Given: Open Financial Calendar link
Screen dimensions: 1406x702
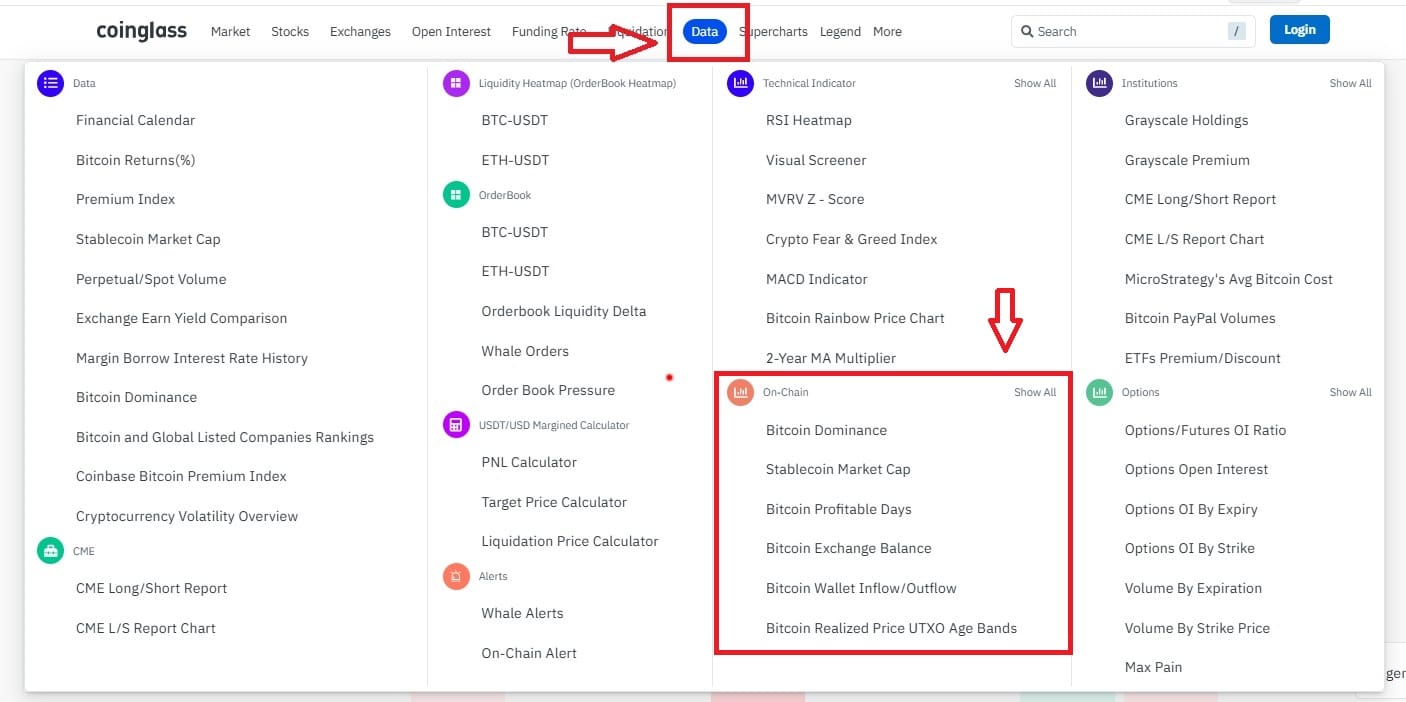Looking at the screenshot, I should [135, 120].
